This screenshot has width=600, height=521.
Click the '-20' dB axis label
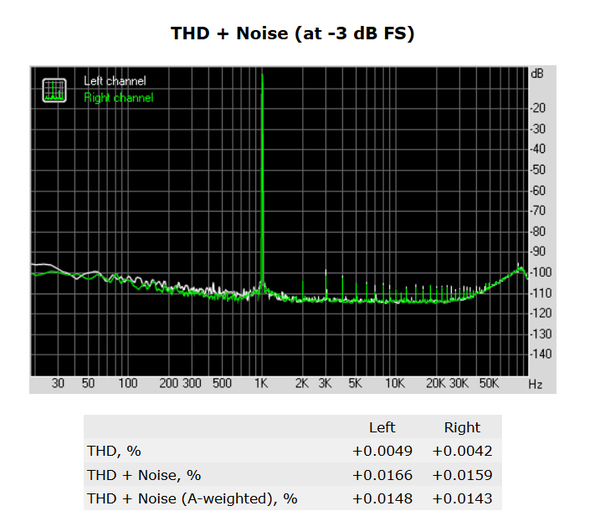(x=538, y=108)
